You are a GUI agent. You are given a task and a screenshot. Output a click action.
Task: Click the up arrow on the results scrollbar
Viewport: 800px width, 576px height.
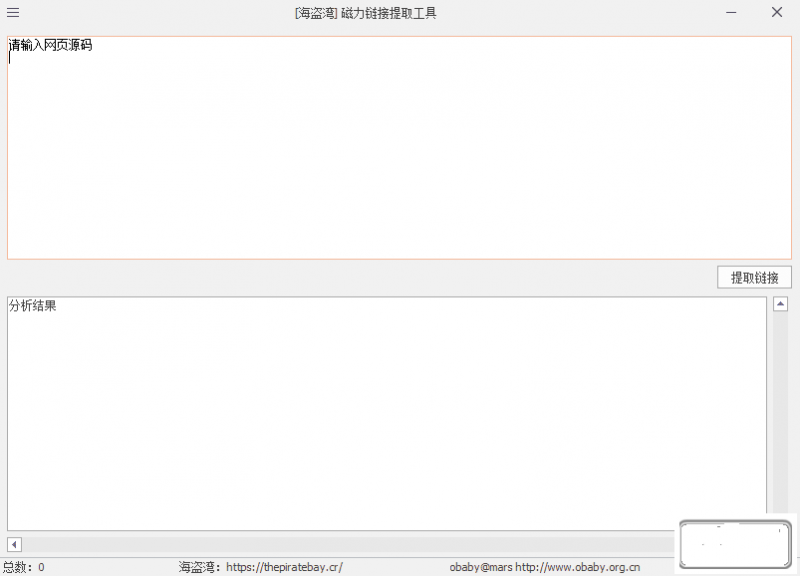(782, 303)
